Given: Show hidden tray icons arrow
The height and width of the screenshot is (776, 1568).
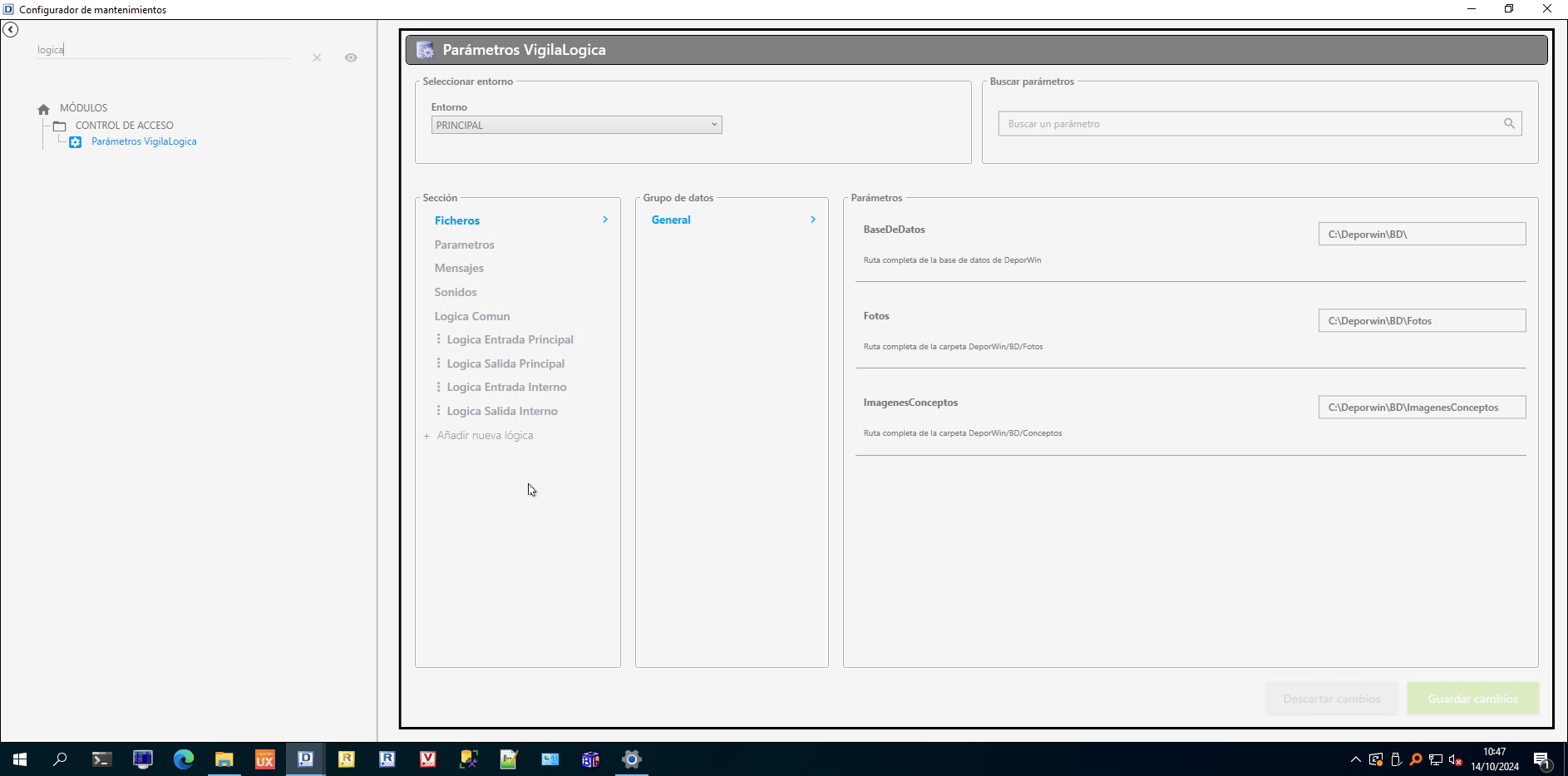Looking at the screenshot, I should click(1355, 759).
